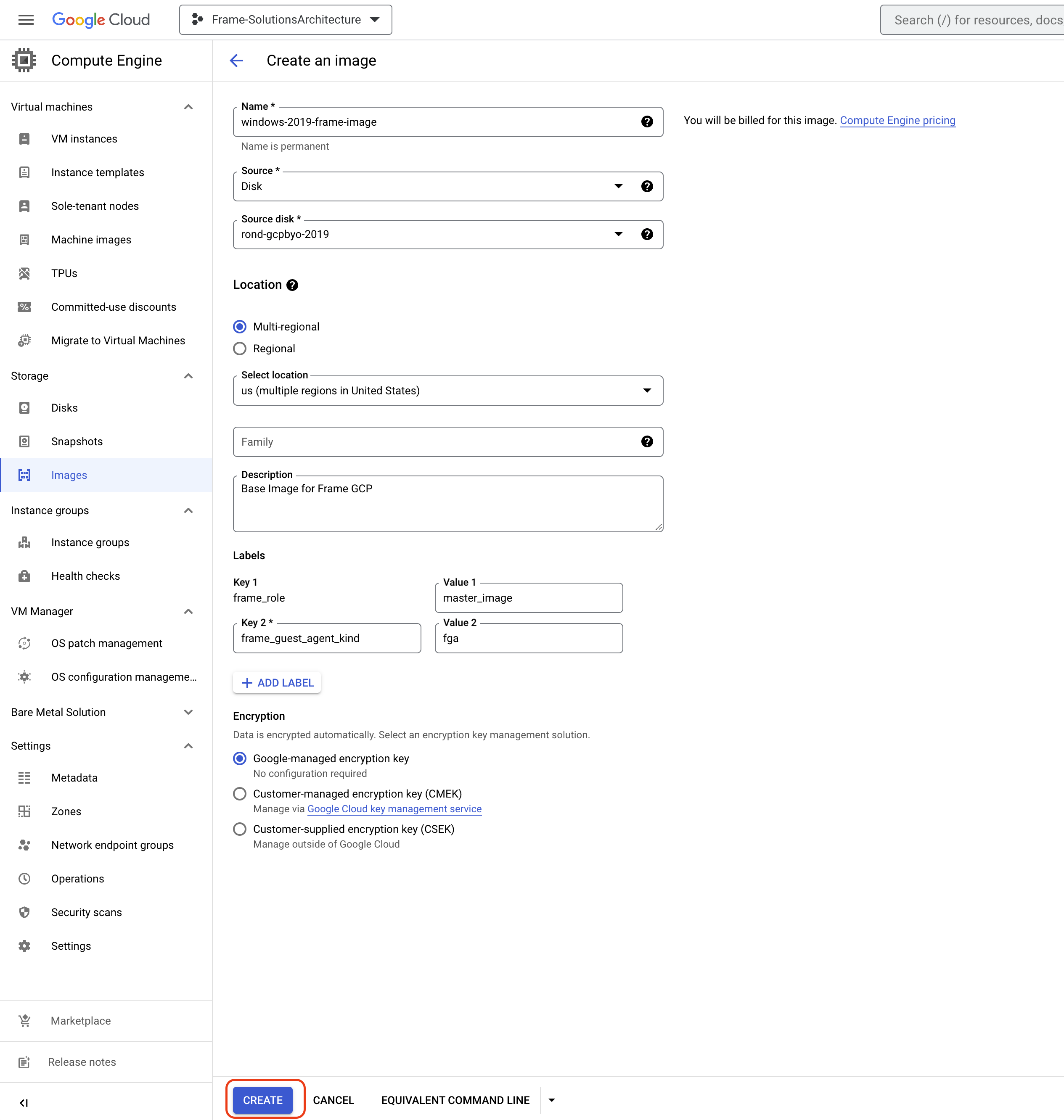Open the TPUs section icon
This screenshot has width=1064, height=1120.
pos(24,273)
